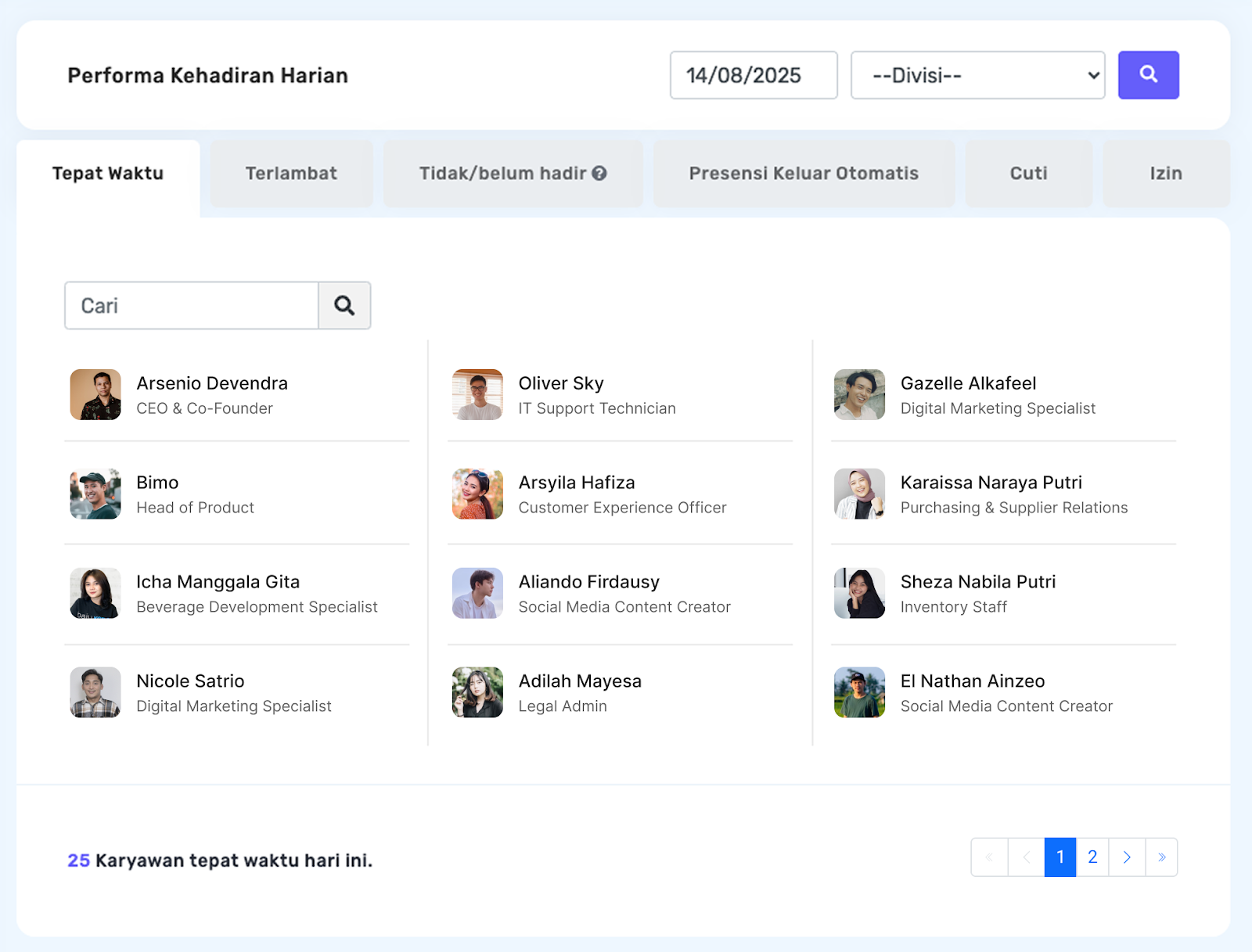Click the first page double-arrow
This screenshot has height=952, width=1252.
[990, 857]
